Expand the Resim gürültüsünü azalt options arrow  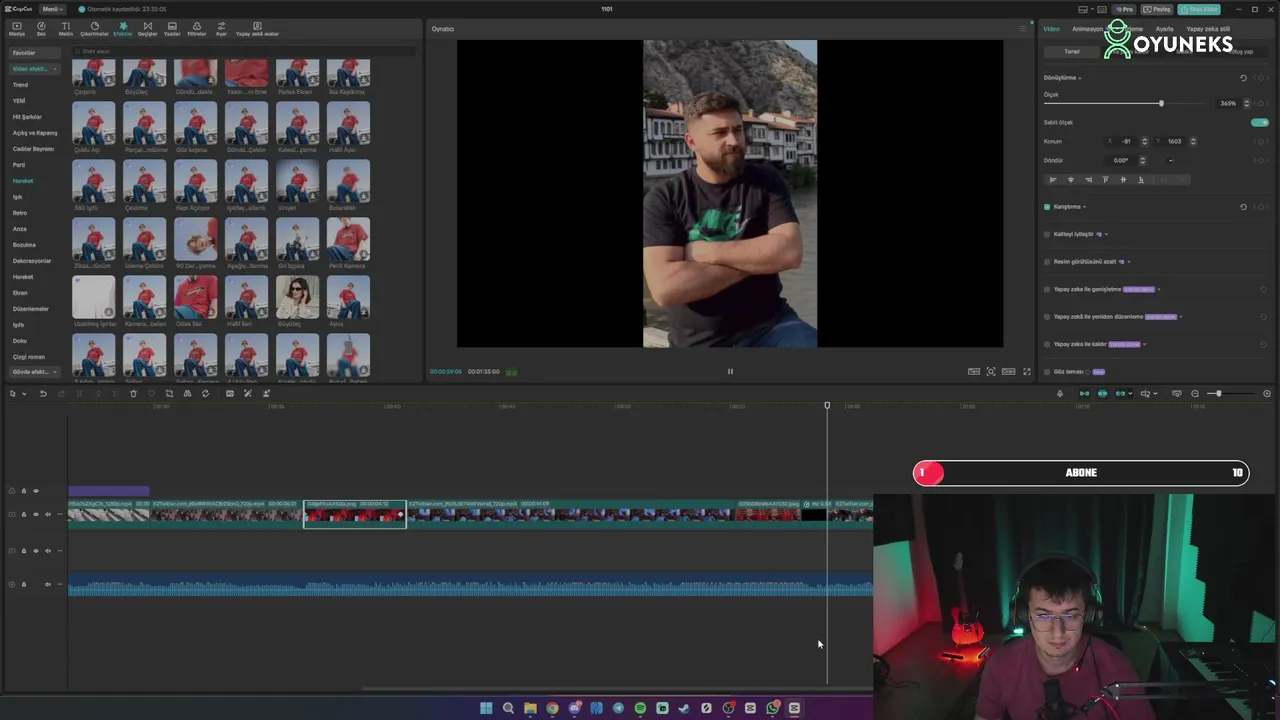[1130, 262]
